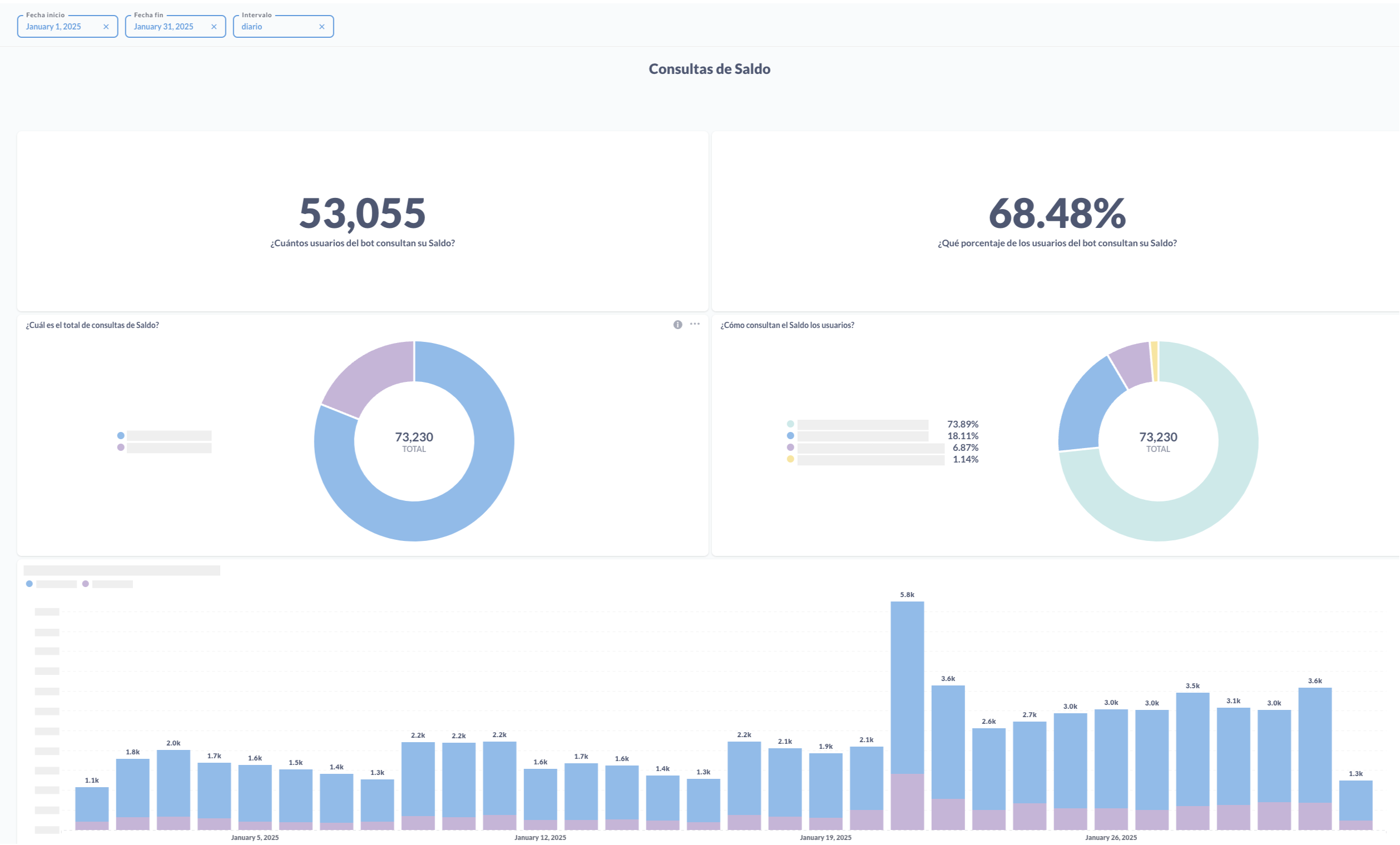
Task: Click the blue legend dot in total consultas card
Action: point(121,435)
